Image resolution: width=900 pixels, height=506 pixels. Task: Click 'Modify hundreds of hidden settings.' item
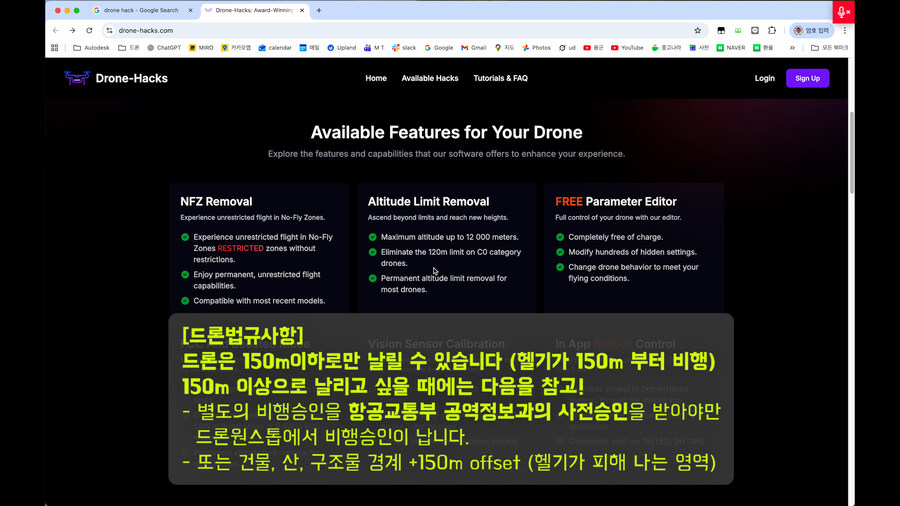coord(633,252)
